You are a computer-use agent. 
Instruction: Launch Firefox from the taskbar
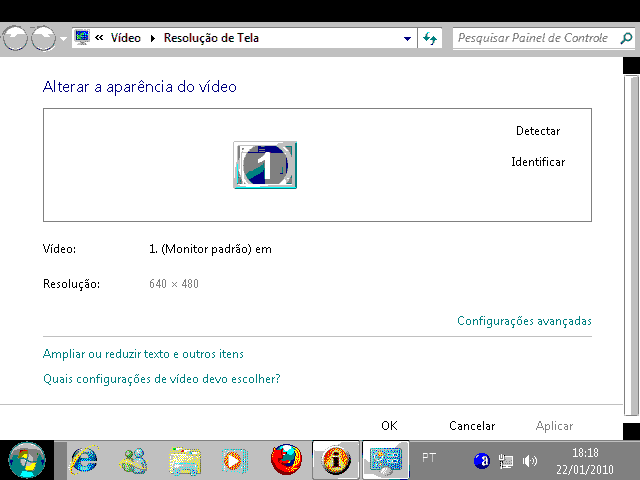tap(286, 460)
